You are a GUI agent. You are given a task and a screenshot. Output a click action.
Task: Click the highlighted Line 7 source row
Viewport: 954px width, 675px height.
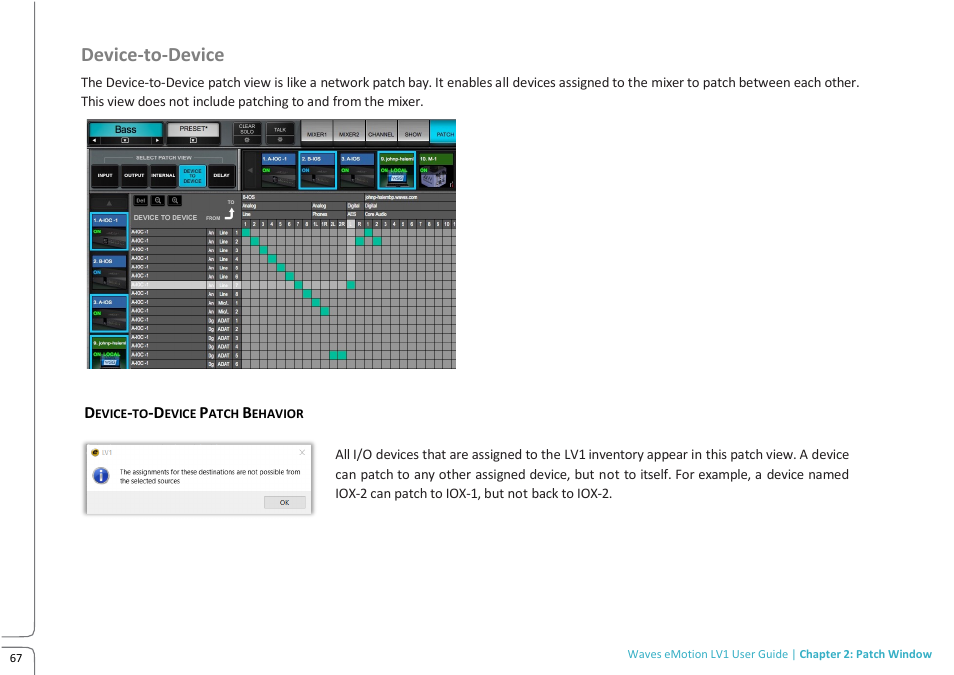(x=186, y=285)
